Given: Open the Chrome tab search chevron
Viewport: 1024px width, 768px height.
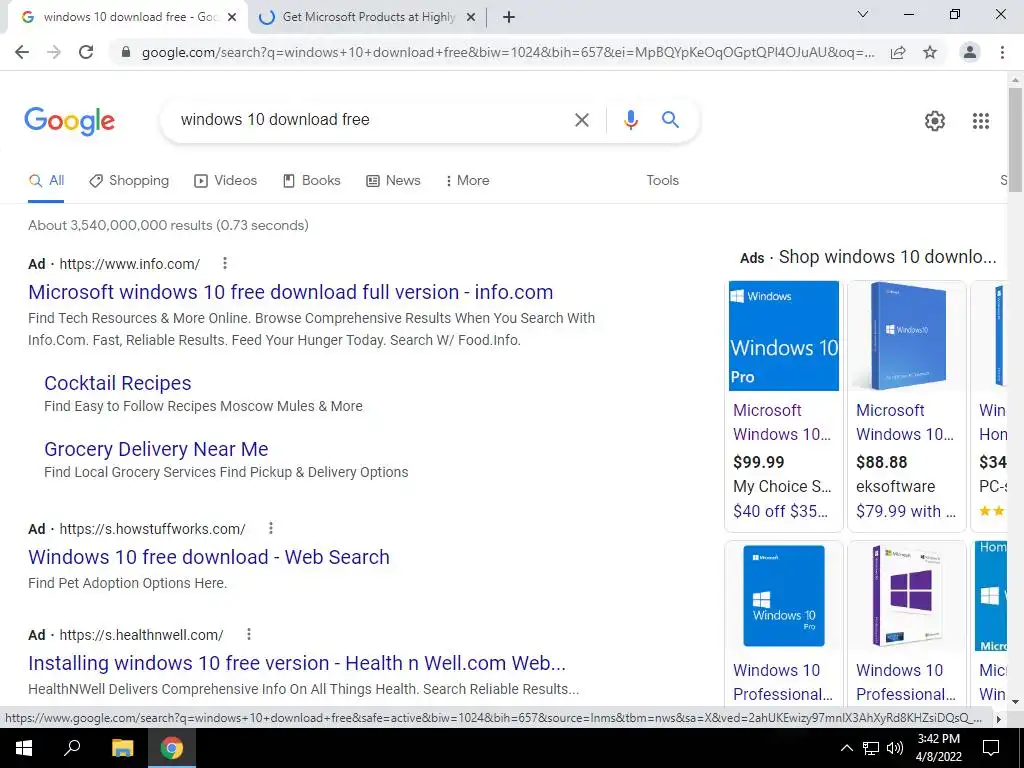Looking at the screenshot, I should pos(863,14).
